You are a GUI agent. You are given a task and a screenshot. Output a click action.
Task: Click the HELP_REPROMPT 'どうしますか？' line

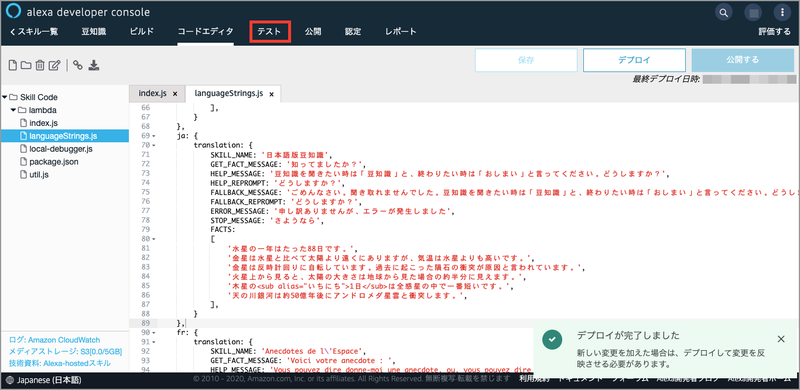click(278, 182)
